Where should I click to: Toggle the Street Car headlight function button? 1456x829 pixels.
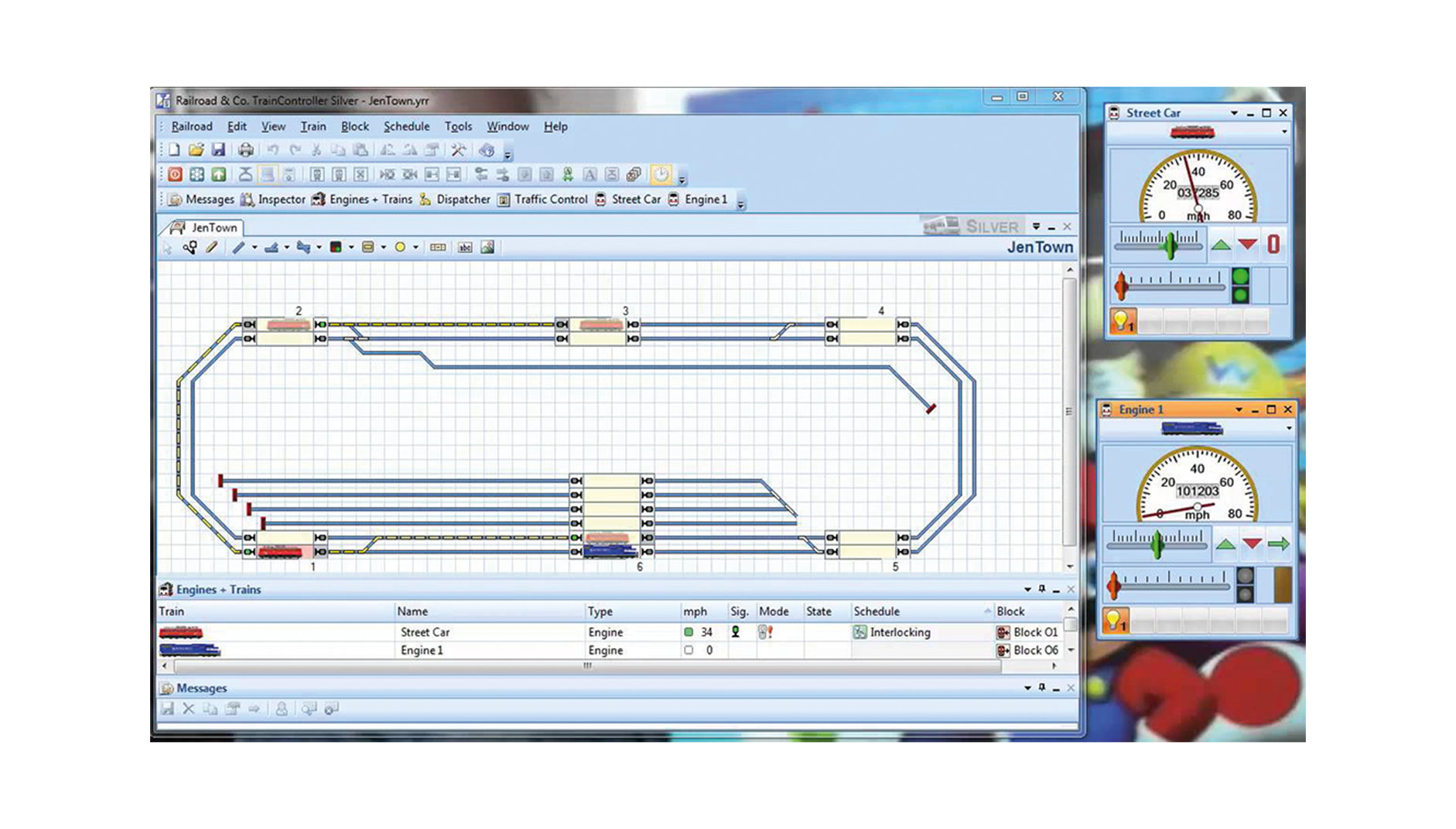[1123, 320]
